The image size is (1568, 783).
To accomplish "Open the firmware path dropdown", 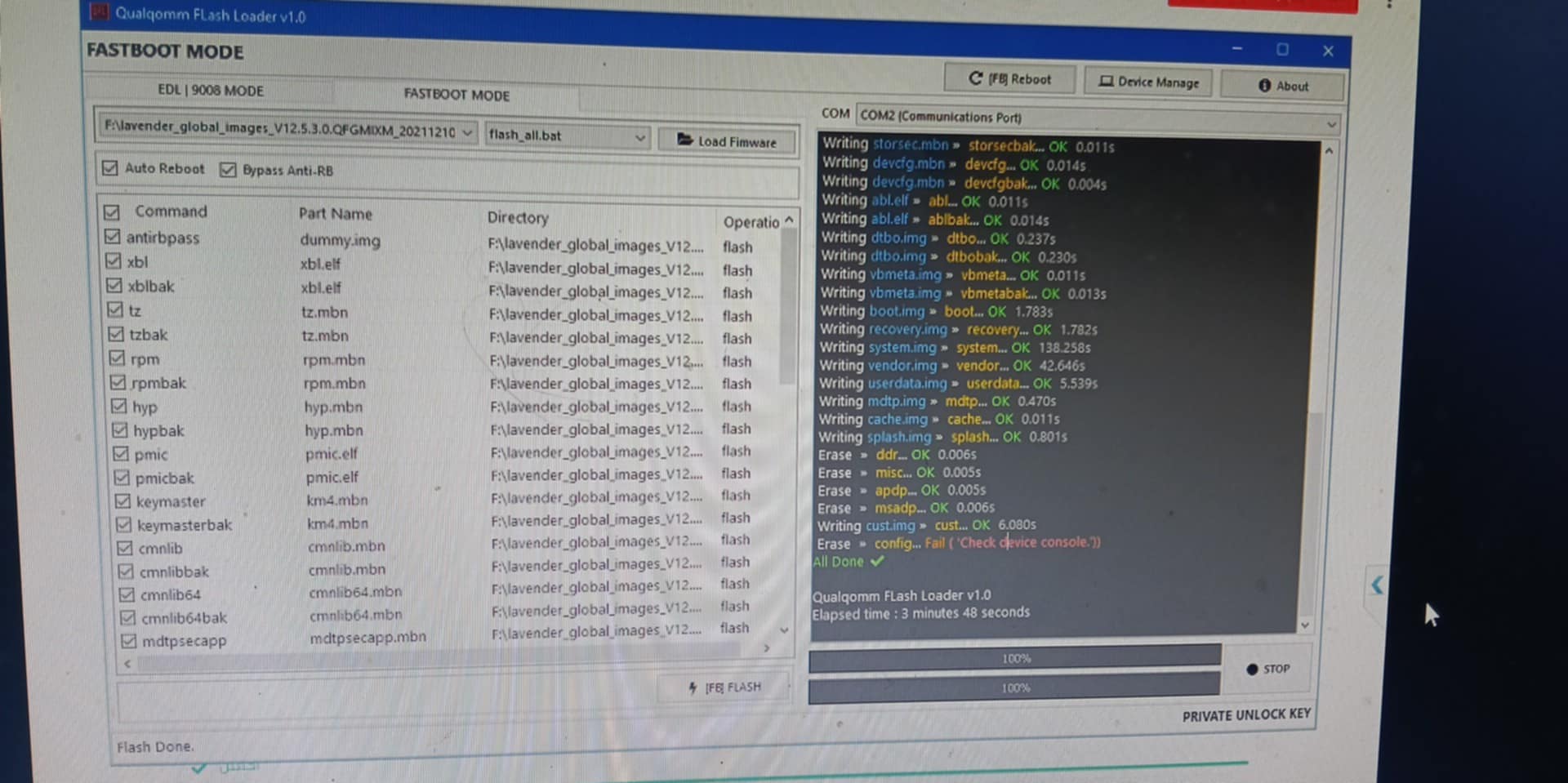I will 467,132.
